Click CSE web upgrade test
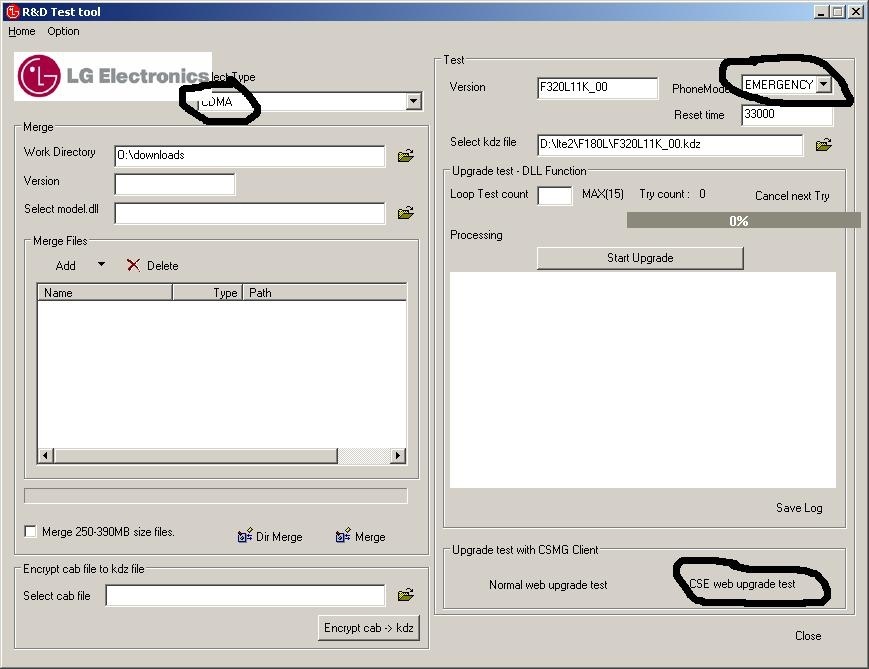The height and width of the screenshot is (669, 869). [742, 584]
